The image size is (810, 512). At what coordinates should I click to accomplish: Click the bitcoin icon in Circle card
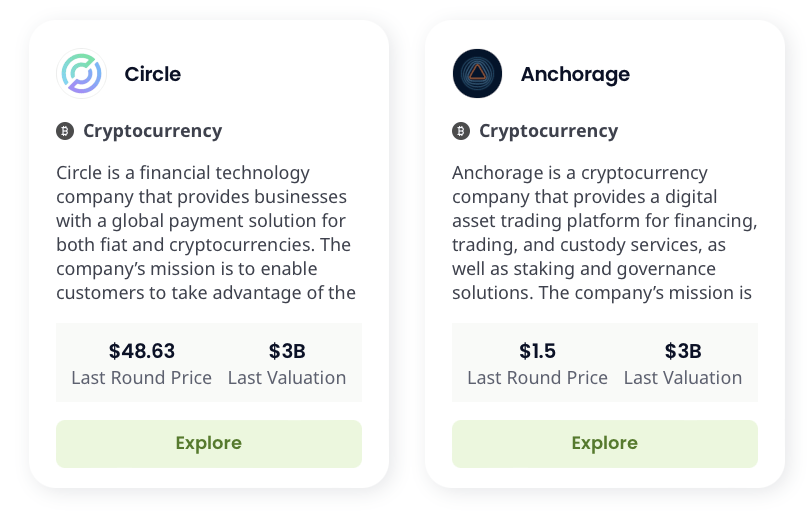(x=65, y=131)
